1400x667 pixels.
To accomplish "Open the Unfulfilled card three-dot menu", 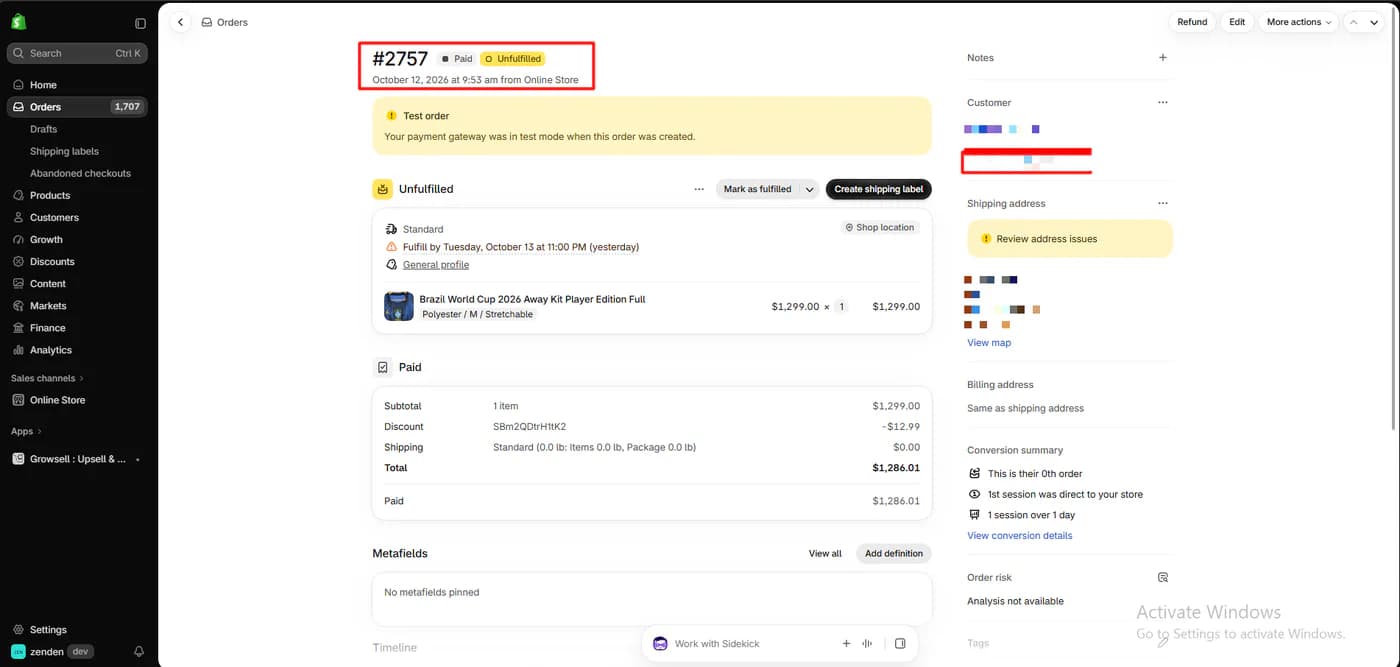I will [x=699, y=189].
